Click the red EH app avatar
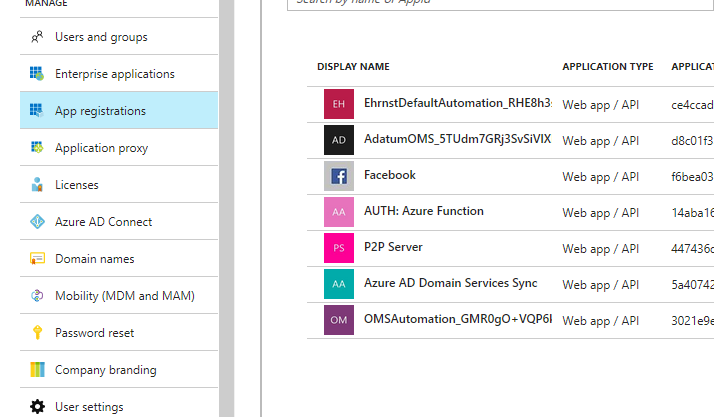Viewport: 714px width, 417px height. 339,104
